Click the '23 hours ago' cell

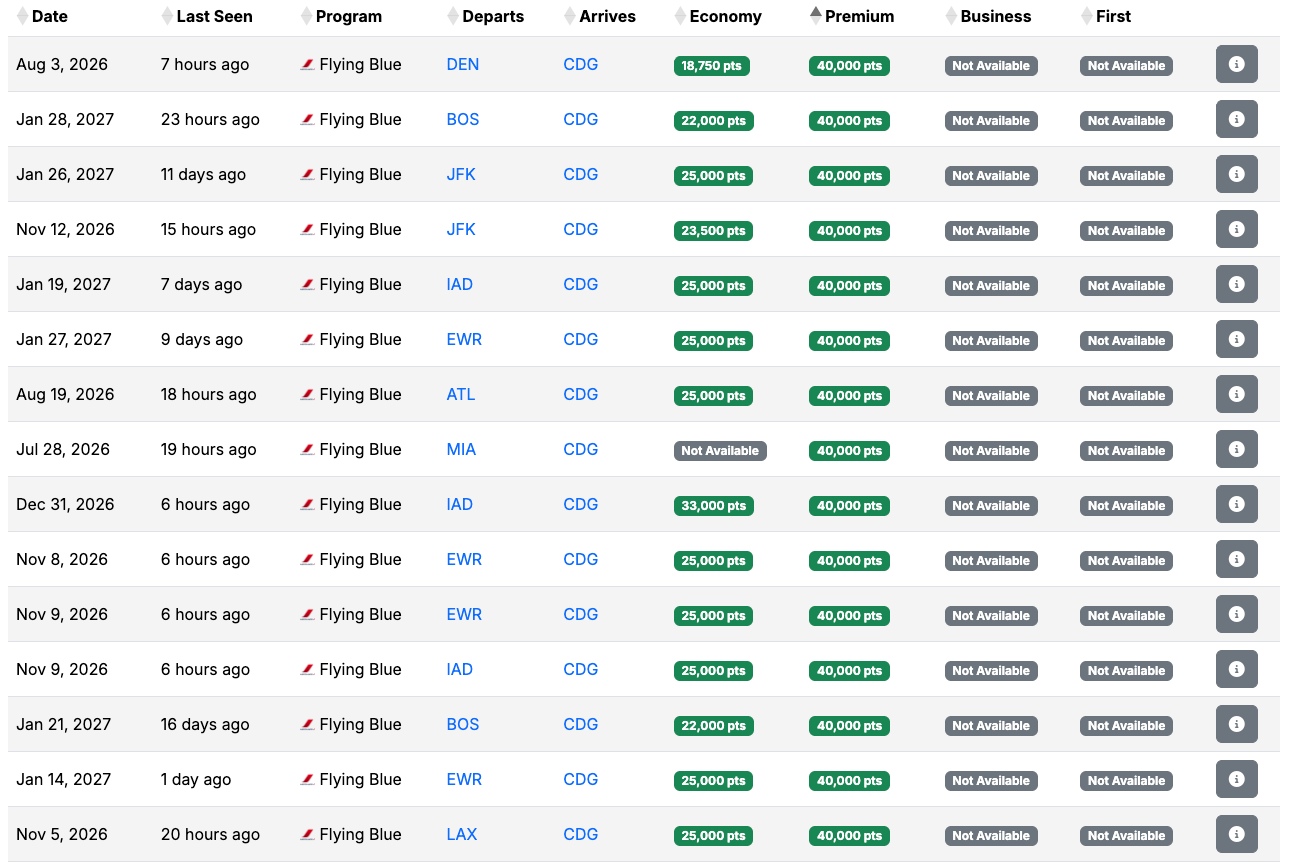coord(210,119)
